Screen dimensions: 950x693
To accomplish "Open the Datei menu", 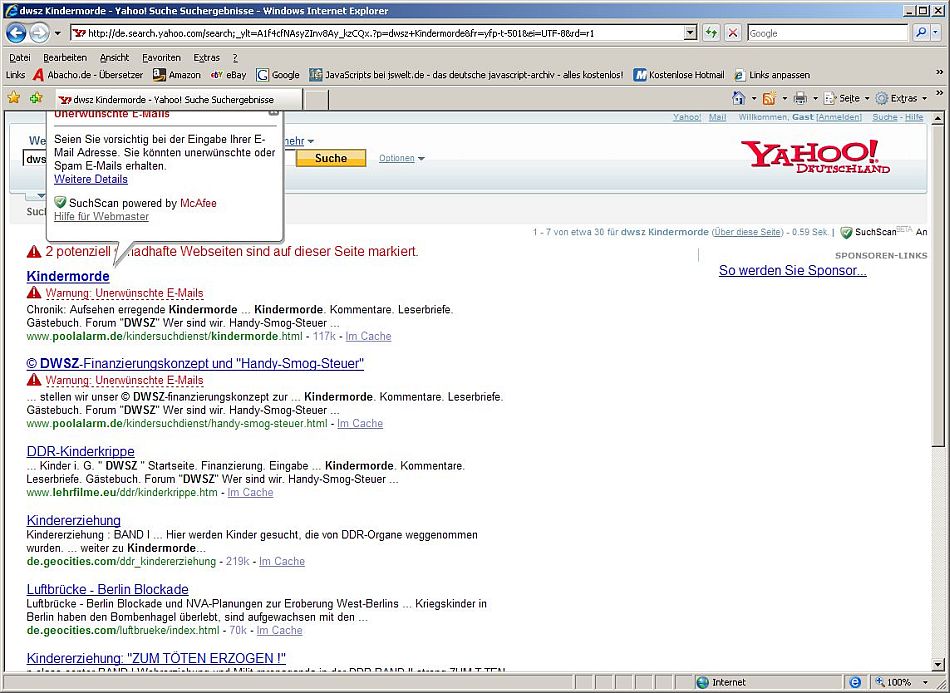I will coord(19,58).
